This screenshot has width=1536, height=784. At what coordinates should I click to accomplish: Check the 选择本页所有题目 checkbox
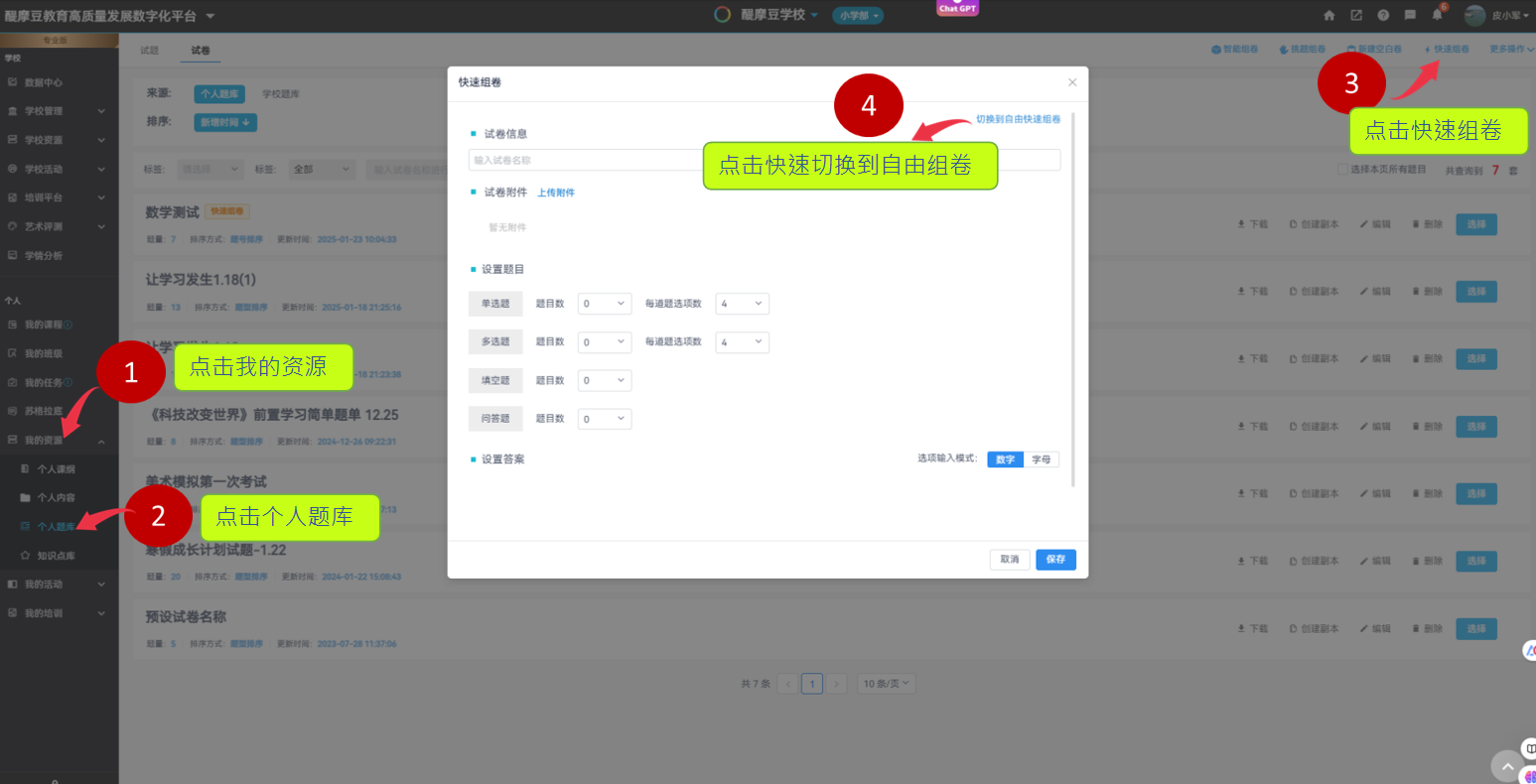point(1343,170)
